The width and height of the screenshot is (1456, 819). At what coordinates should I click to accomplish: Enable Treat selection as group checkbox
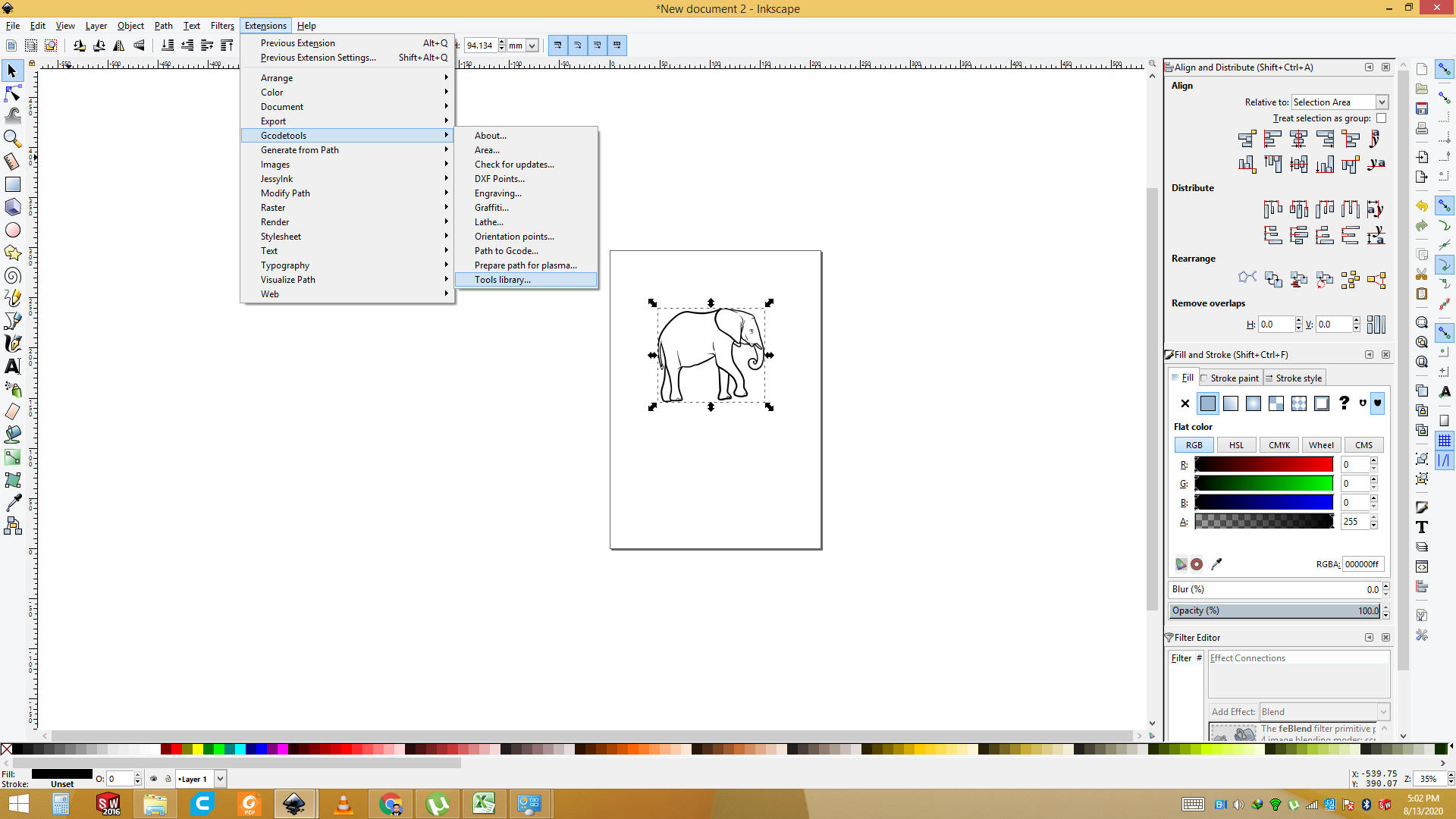pos(1381,118)
